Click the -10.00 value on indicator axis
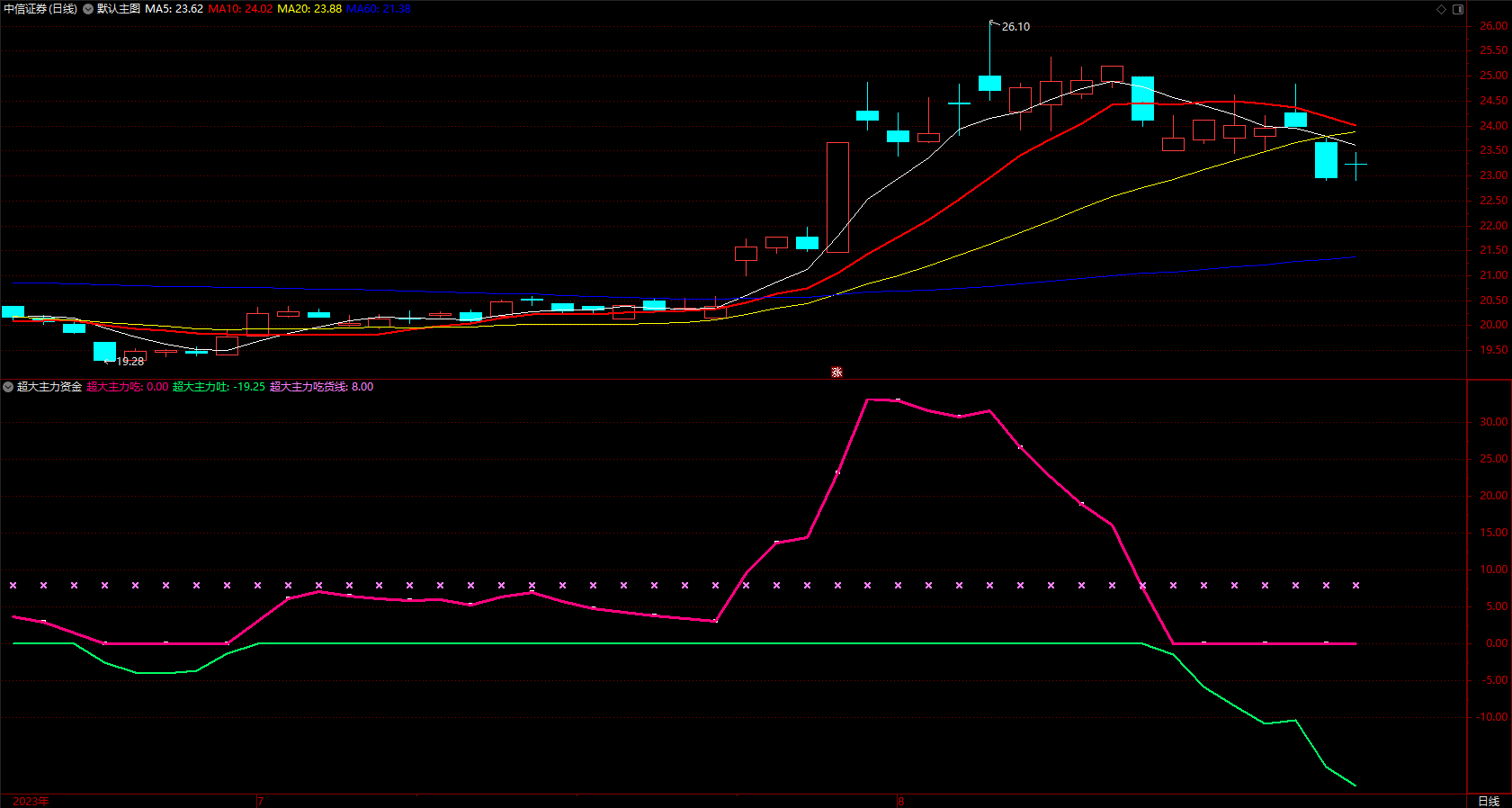The width and height of the screenshot is (1512, 808). (1491, 717)
